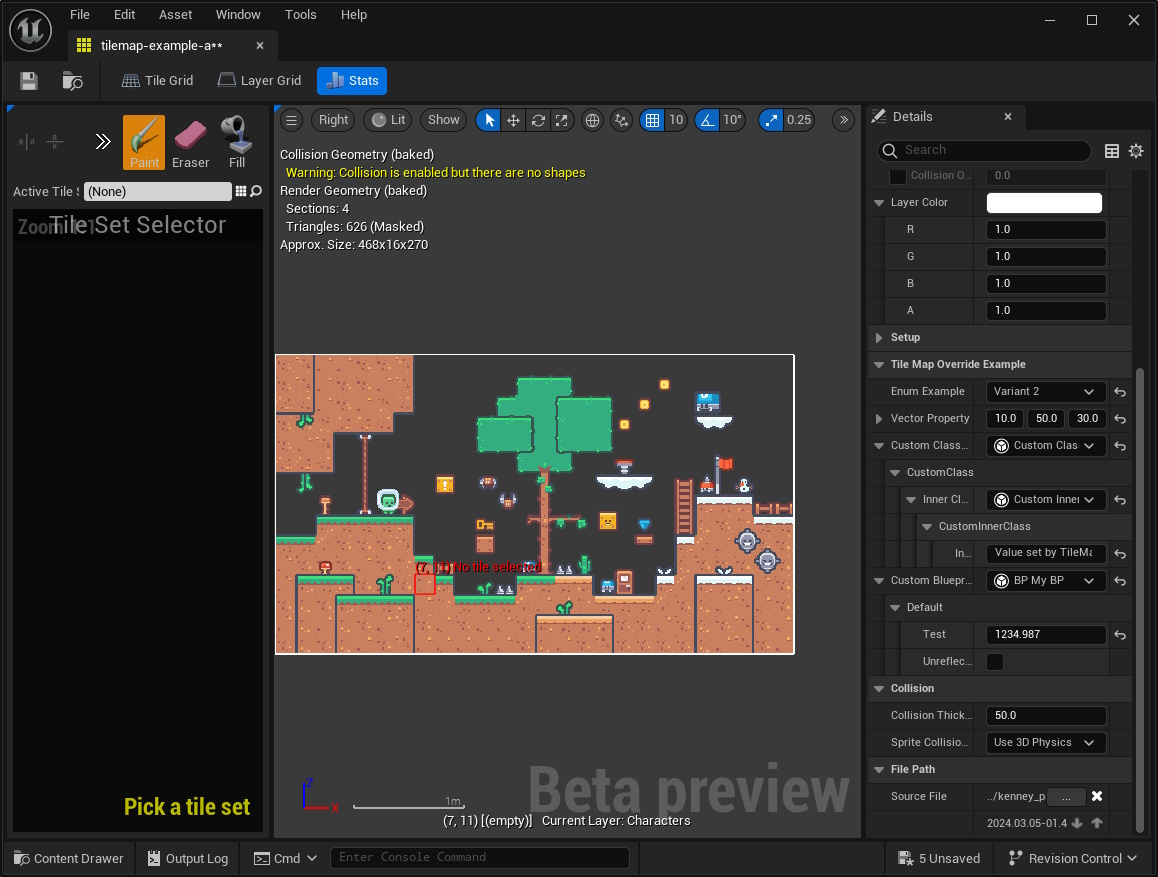The width and height of the screenshot is (1158, 877).
Task: Open the Active Tile Set grid picker icon
Action: (x=241, y=191)
